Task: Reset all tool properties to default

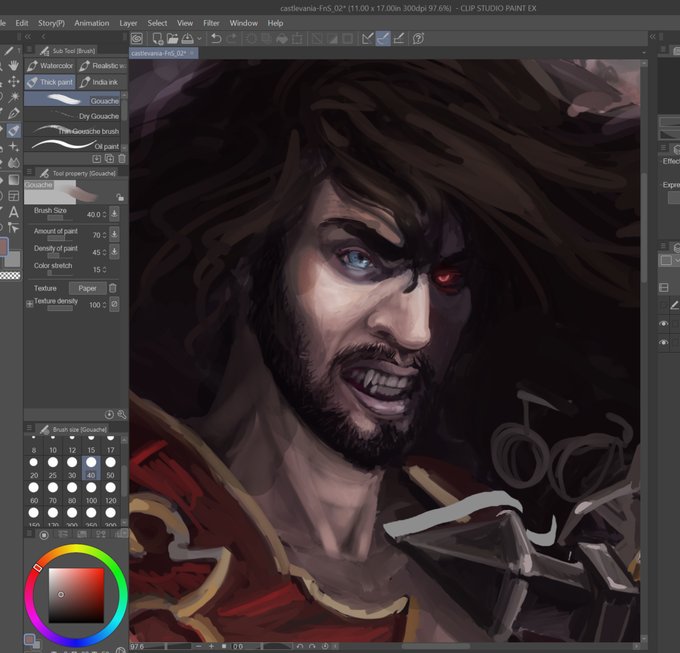Action: point(109,415)
